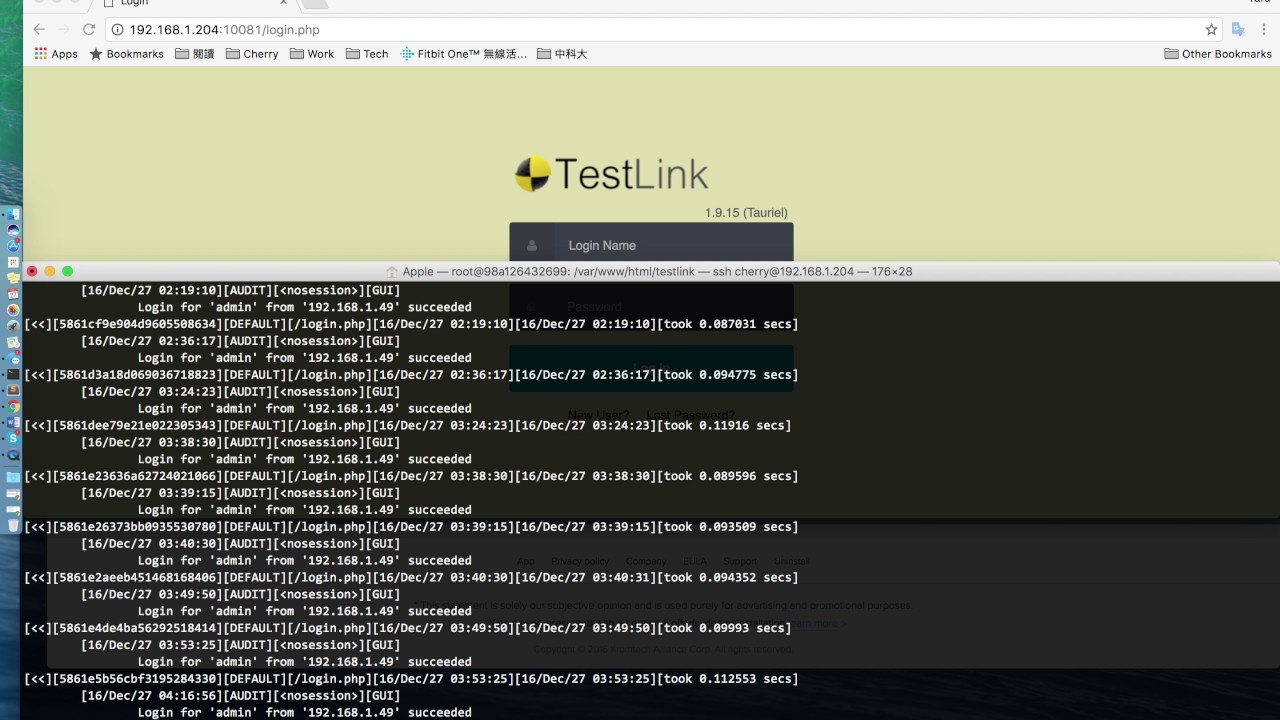Select terminal line with took 0.094775 secs
Image resolution: width=1280 pixels, height=720 pixels.
click(x=411, y=375)
